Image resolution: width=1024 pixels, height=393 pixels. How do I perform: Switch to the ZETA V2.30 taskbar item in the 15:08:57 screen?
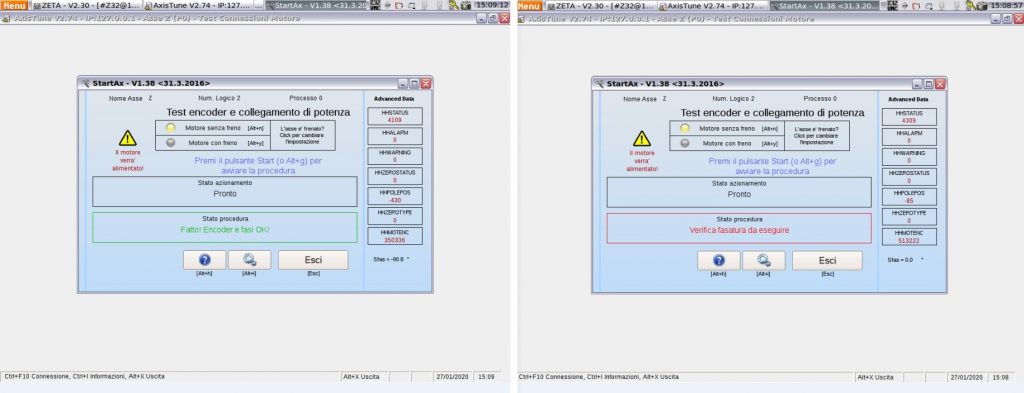pos(601,5)
